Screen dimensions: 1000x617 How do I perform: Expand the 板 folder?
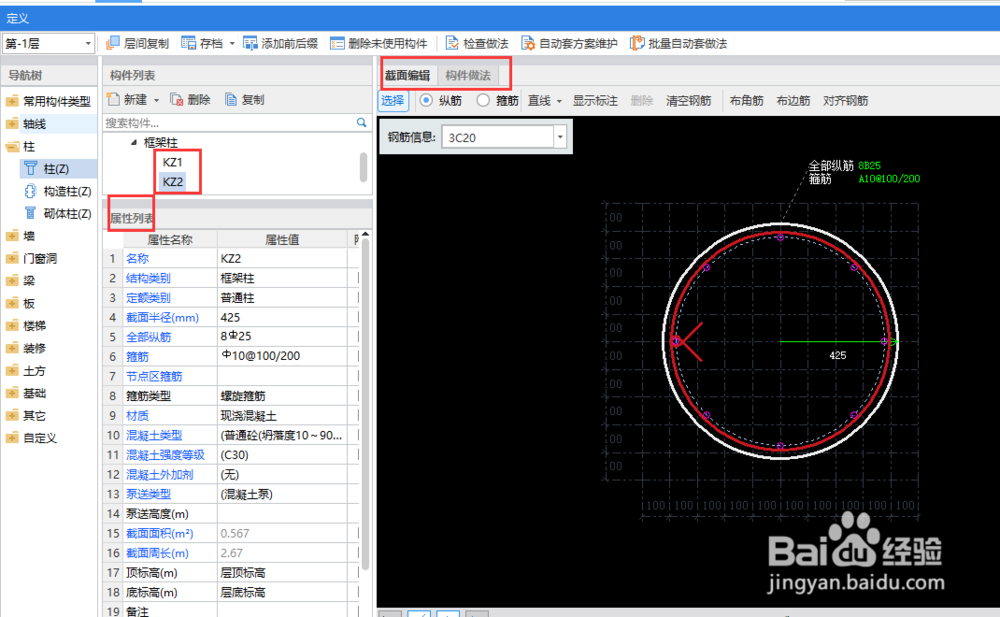(12, 303)
